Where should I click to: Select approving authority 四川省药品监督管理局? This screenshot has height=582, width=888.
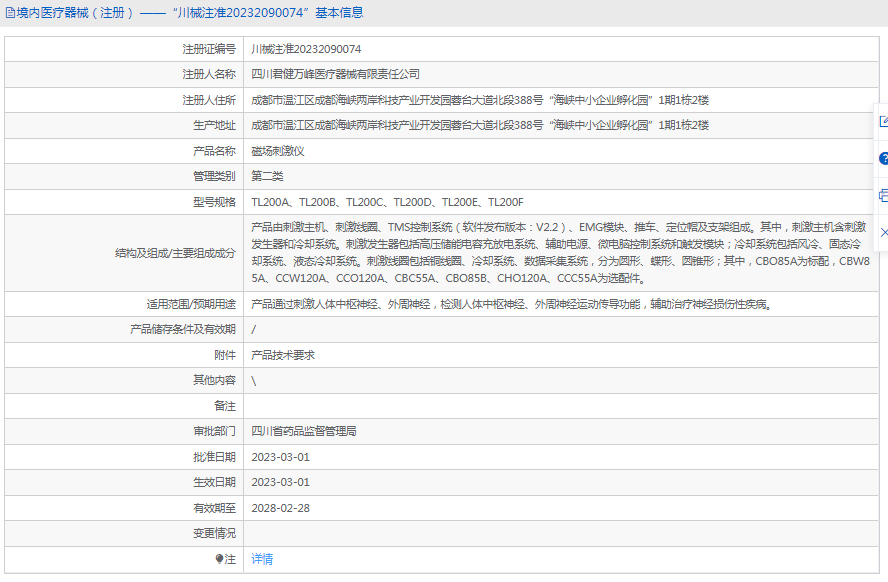[304, 431]
